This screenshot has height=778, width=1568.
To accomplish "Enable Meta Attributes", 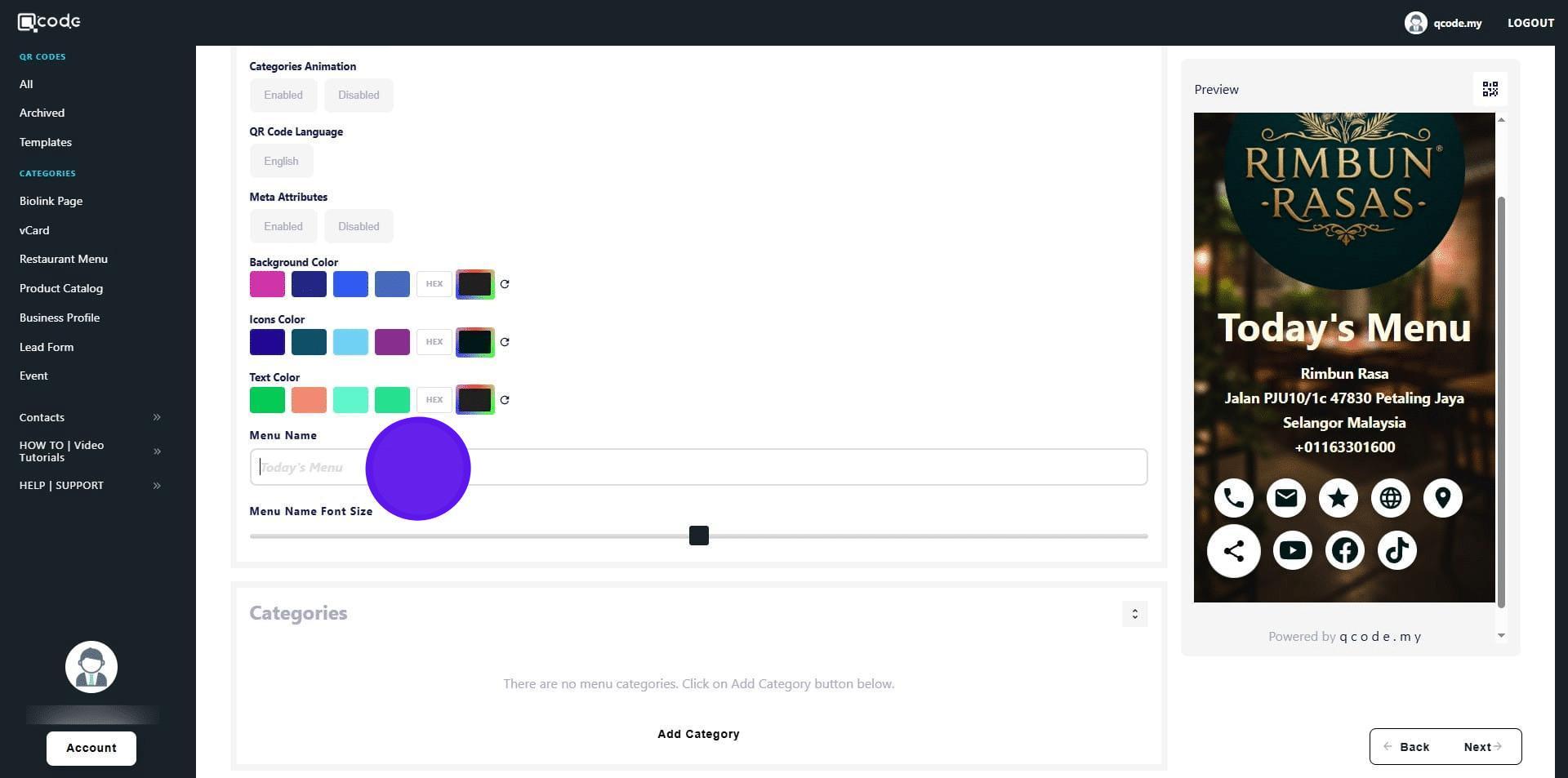I will point(283,226).
